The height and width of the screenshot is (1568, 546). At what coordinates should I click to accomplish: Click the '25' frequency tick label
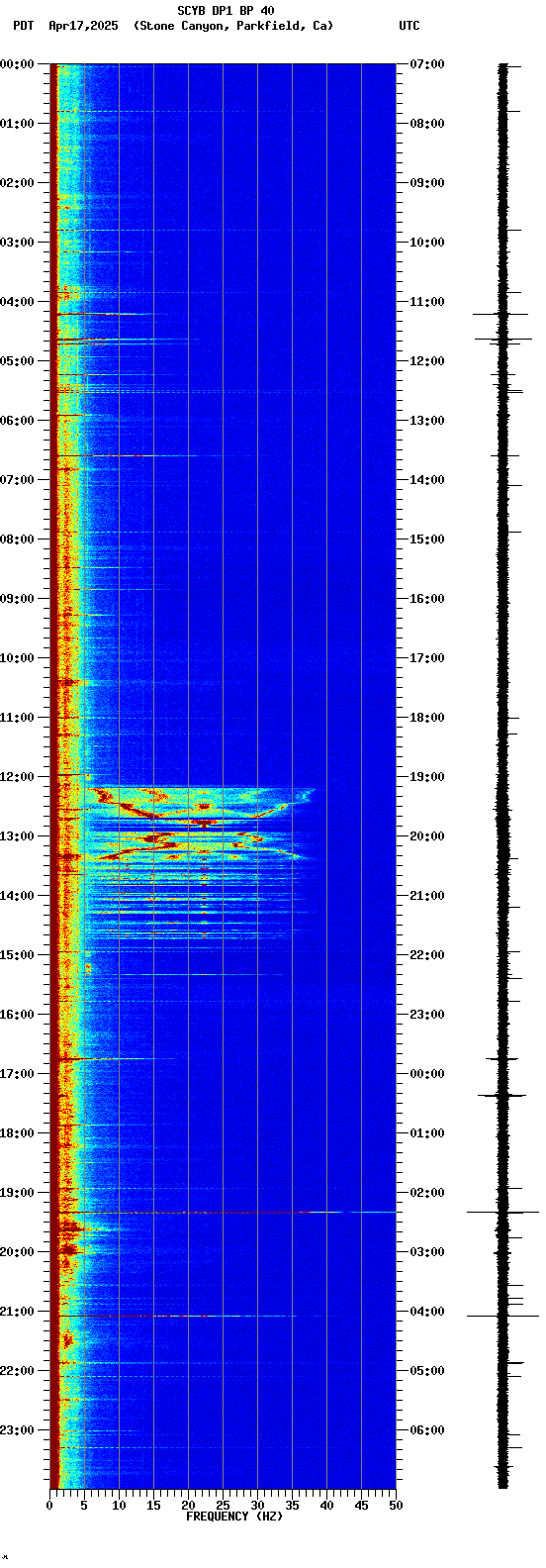tap(223, 1506)
